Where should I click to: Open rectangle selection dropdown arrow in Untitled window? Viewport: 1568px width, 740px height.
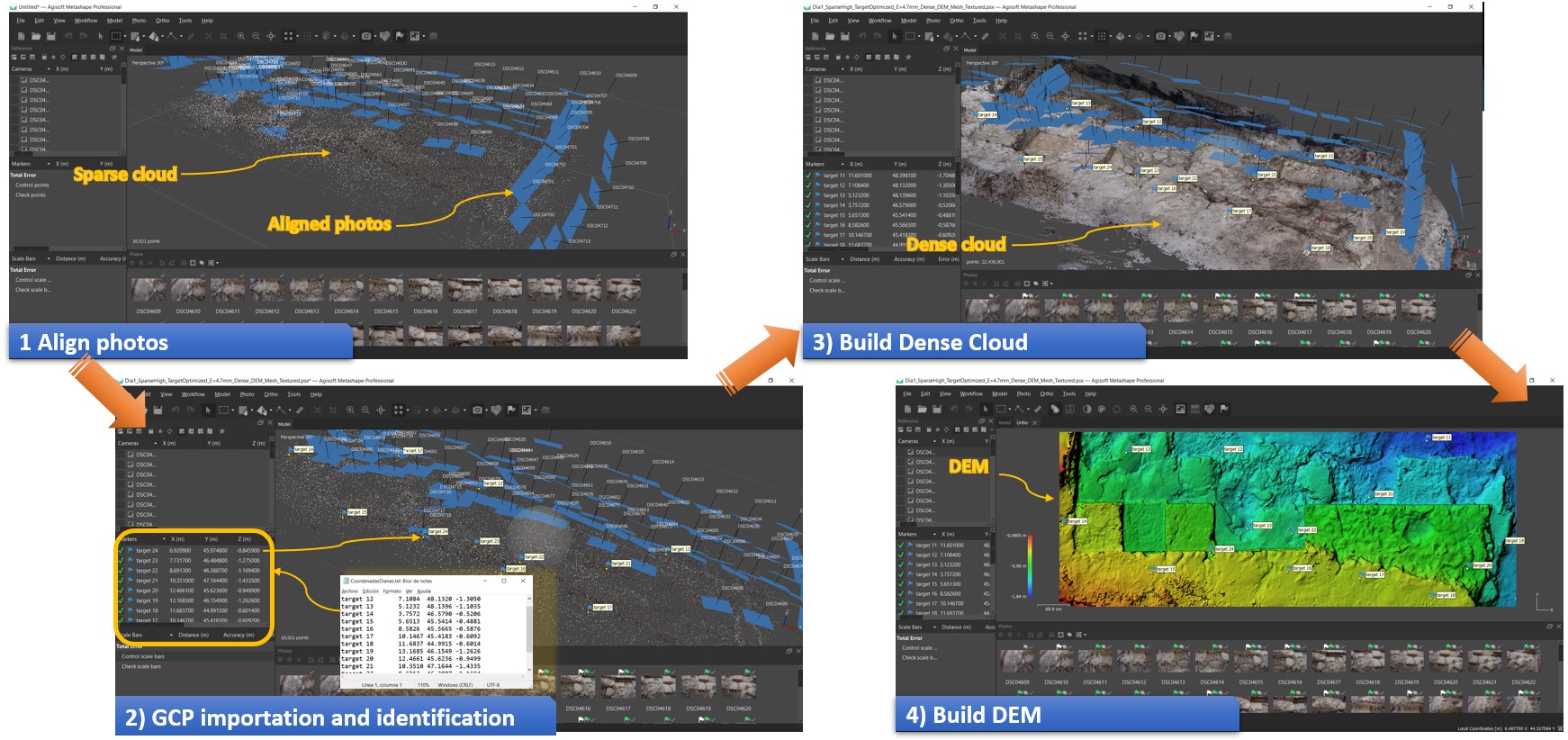click(x=125, y=37)
